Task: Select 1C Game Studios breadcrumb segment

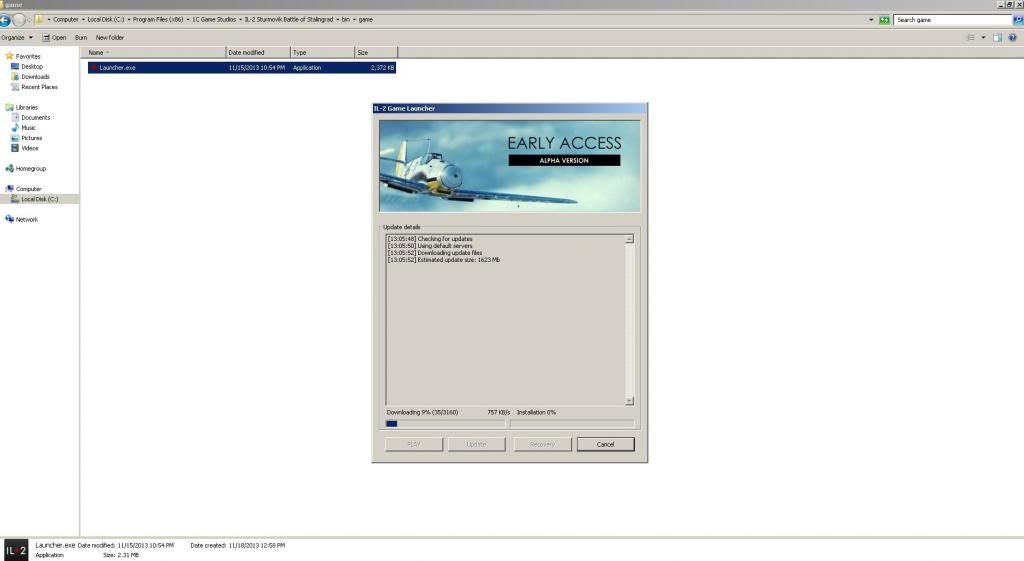Action: [214, 20]
